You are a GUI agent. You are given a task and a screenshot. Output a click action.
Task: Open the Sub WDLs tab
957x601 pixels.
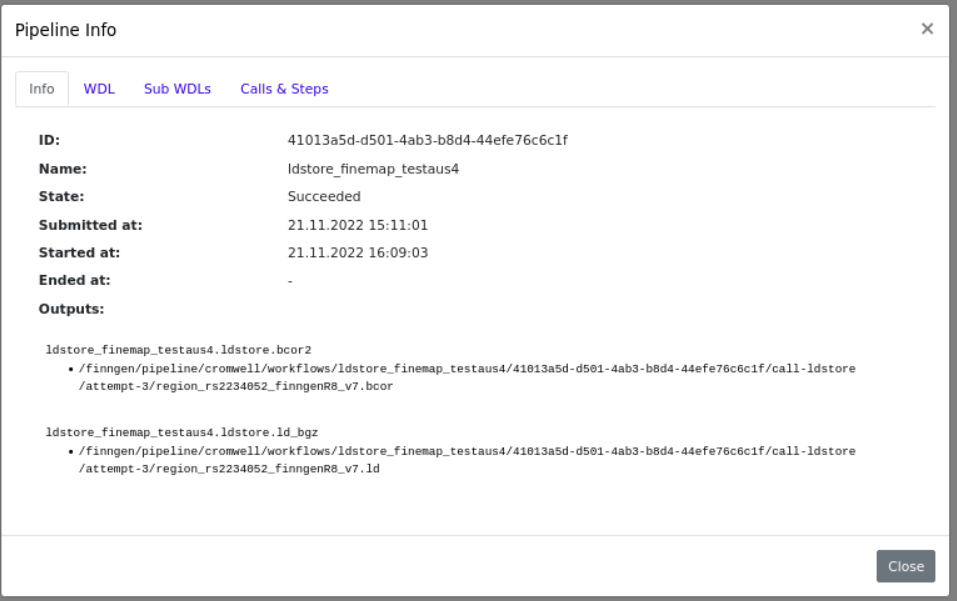(x=177, y=89)
